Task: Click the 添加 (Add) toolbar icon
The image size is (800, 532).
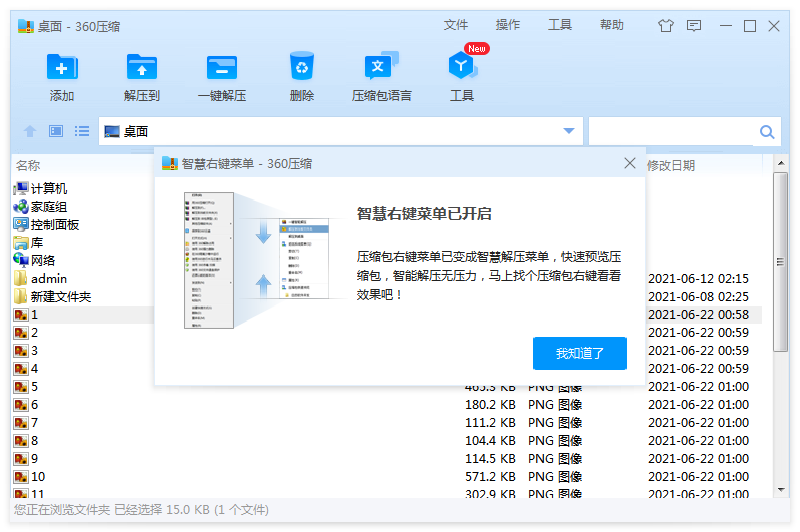Action: tap(62, 67)
